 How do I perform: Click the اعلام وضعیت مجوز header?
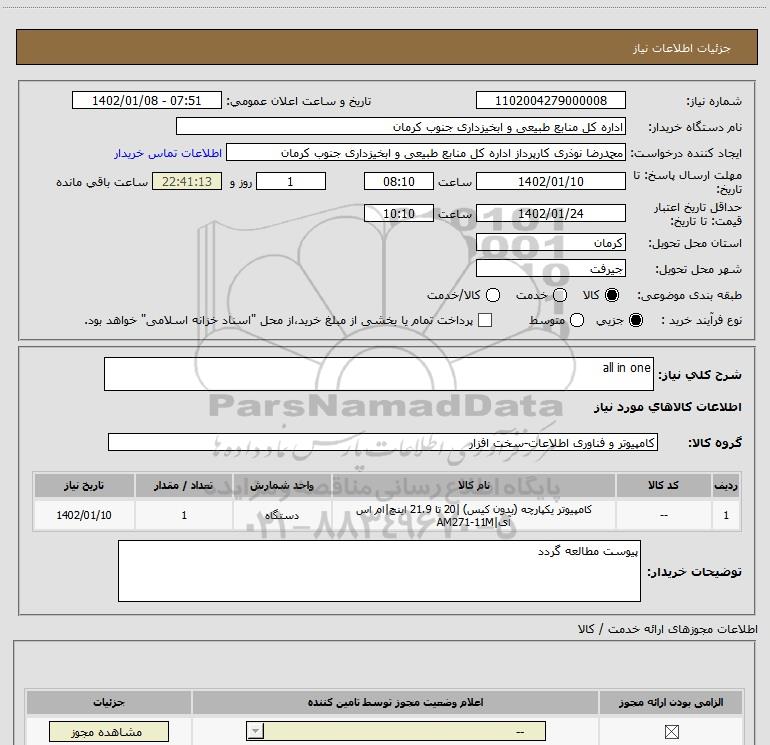(x=395, y=702)
